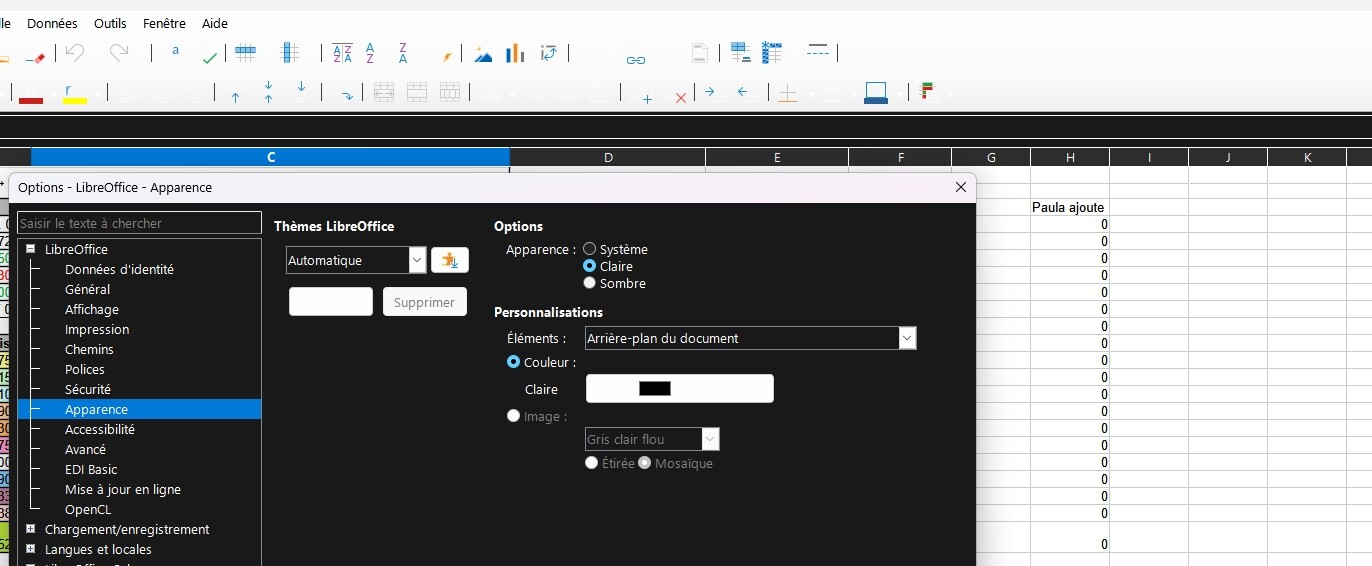Select Sécurité in the options tree
This screenshot has width=1372, height=566.
[88, 389]
